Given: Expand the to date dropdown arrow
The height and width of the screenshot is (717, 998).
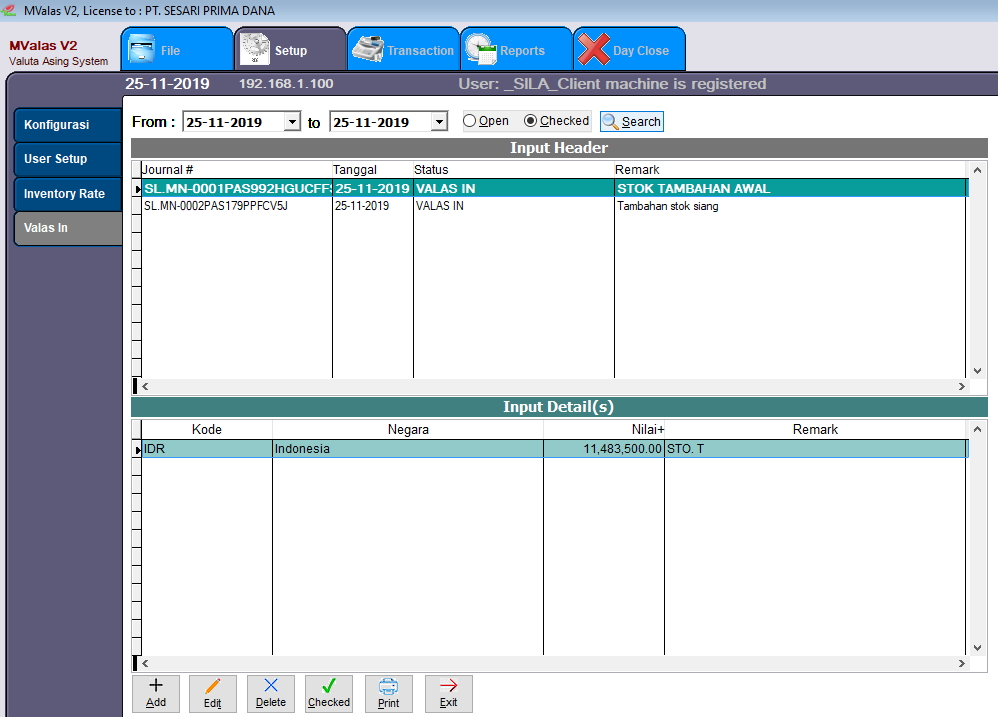Looking at the screenshot, I should point(439,122).
